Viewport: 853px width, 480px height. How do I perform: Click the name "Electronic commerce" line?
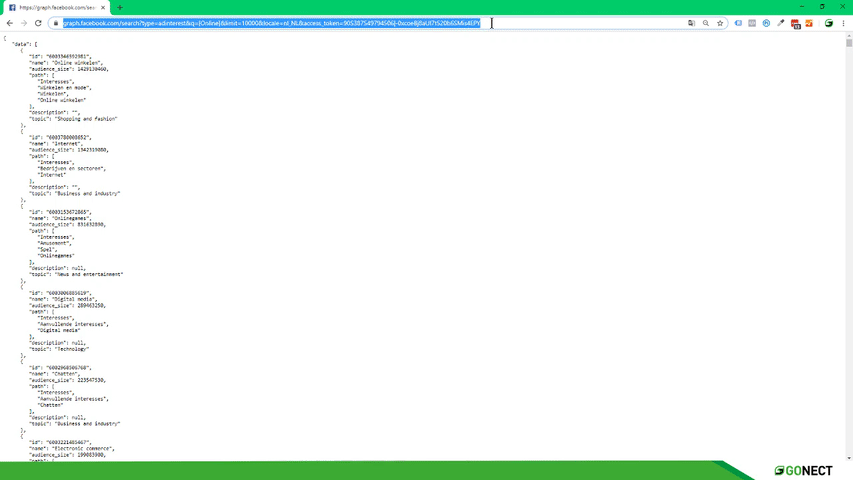pyautogui.click(x=72, y=448)
